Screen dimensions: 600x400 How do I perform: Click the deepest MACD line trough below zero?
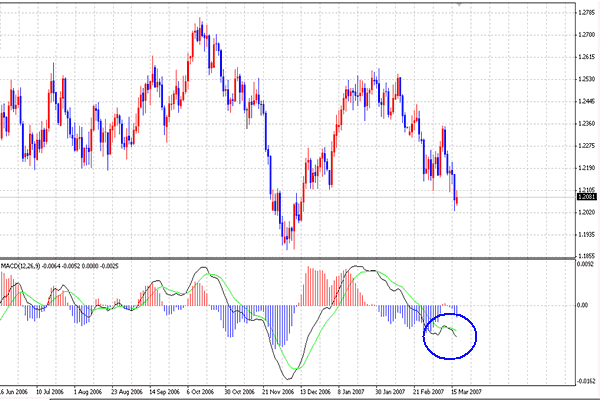[x=291, y=376]
